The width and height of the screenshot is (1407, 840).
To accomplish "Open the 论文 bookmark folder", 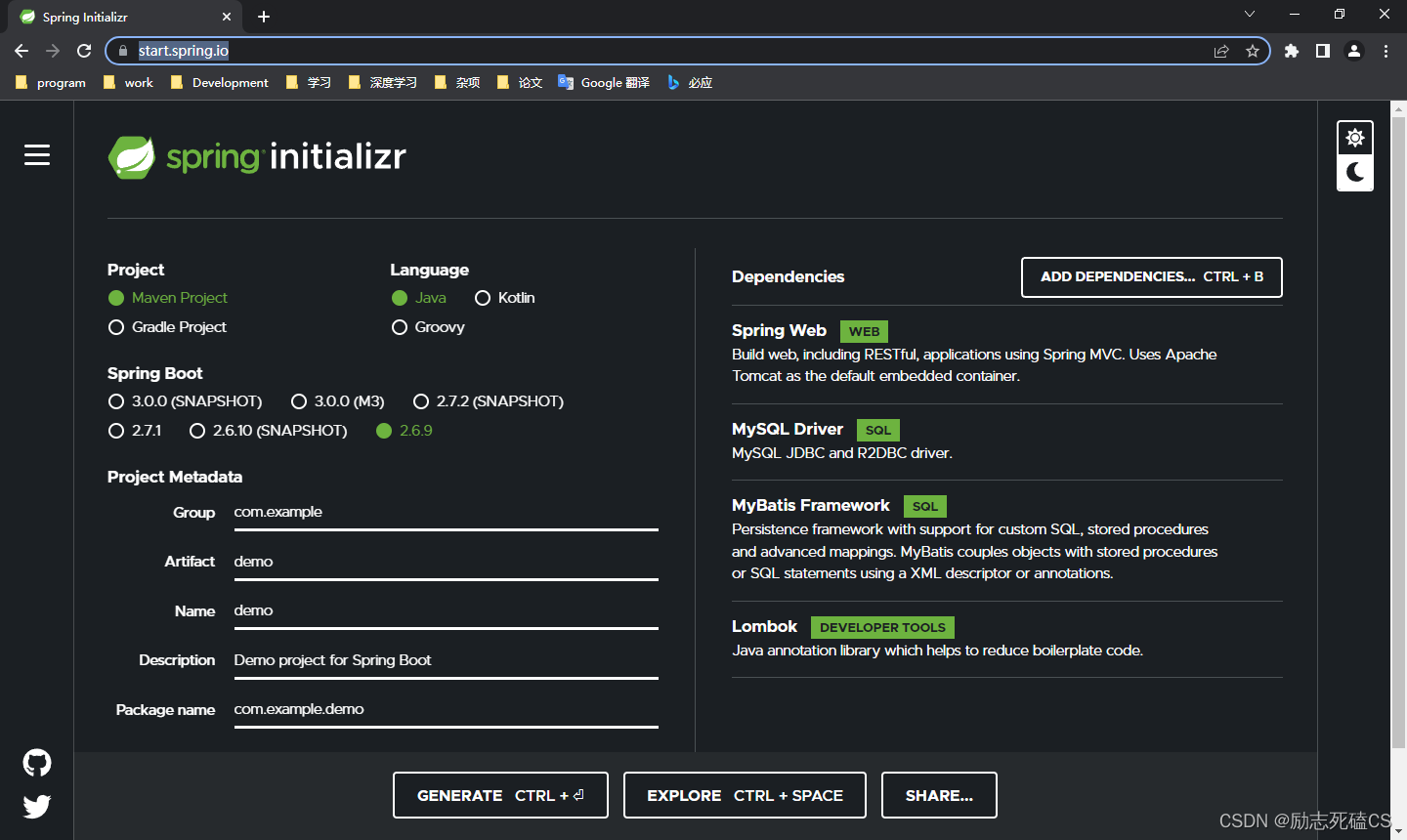I will tap(520, 83).
